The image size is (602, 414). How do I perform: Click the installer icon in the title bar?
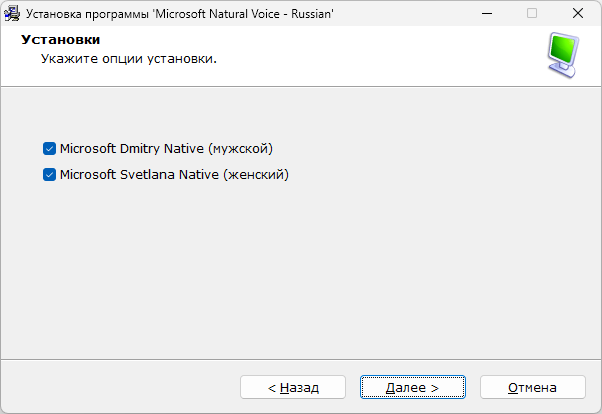13,14
